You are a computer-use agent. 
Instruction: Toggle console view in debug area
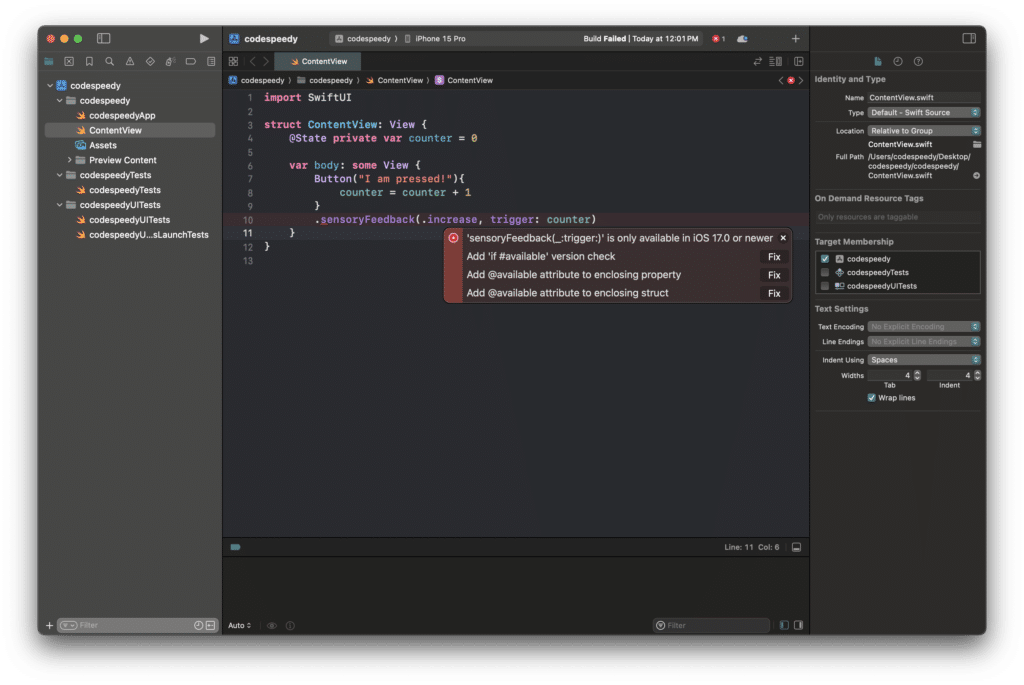tap(798, 626)
